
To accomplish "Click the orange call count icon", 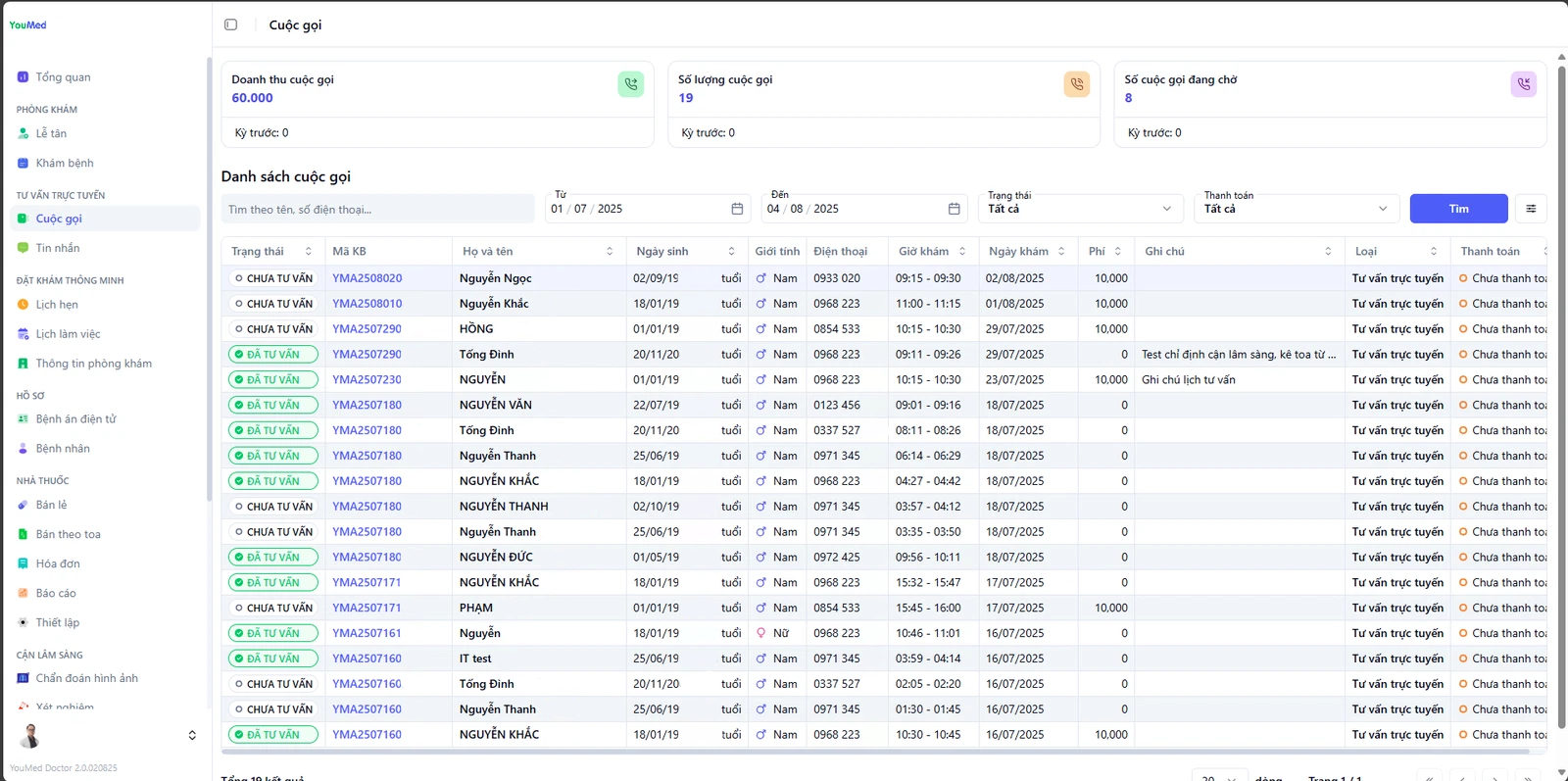I will 1076,84.
